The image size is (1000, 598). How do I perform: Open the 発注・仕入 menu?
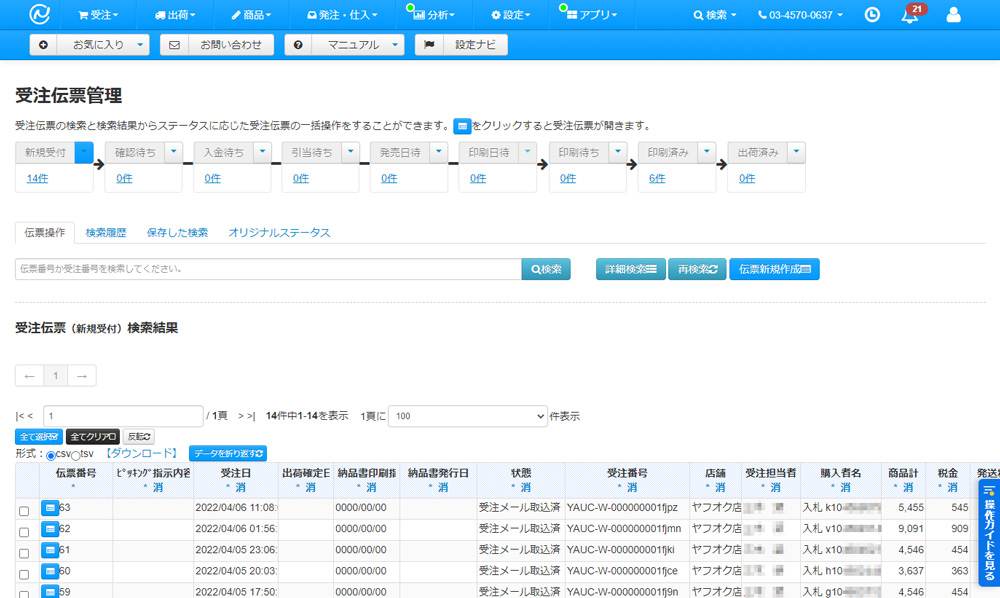click(342, 15)
